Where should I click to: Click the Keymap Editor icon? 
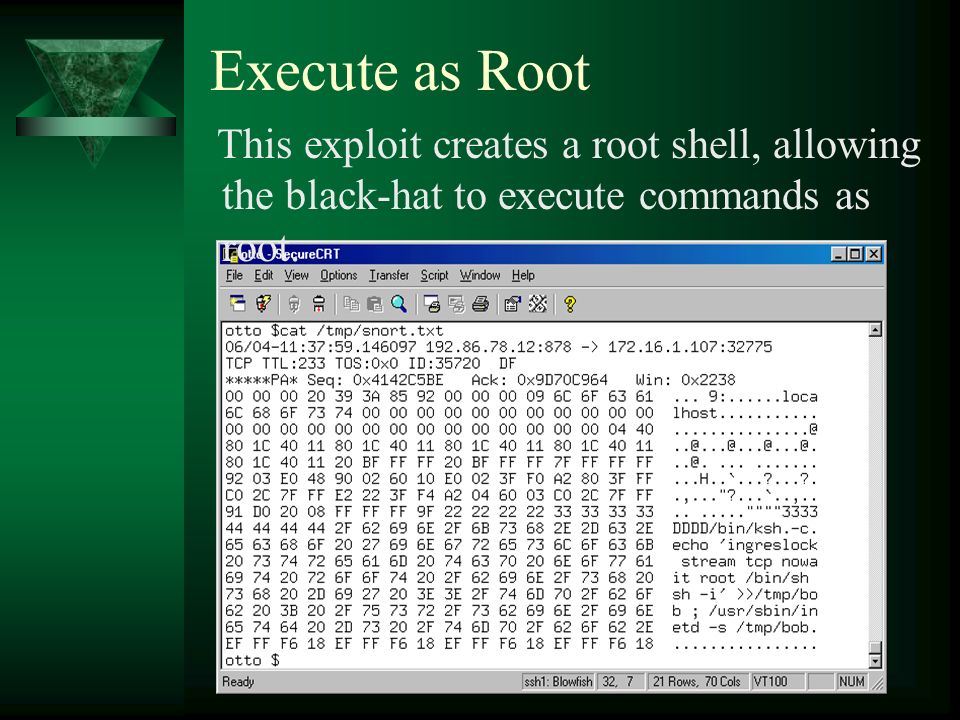pos(538,304)
